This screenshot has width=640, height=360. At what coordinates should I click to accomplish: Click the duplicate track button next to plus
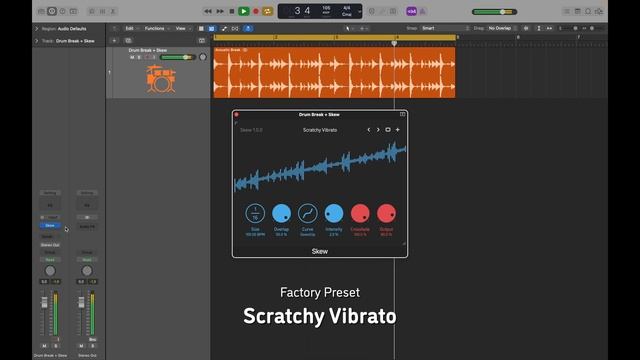(128, 41)
